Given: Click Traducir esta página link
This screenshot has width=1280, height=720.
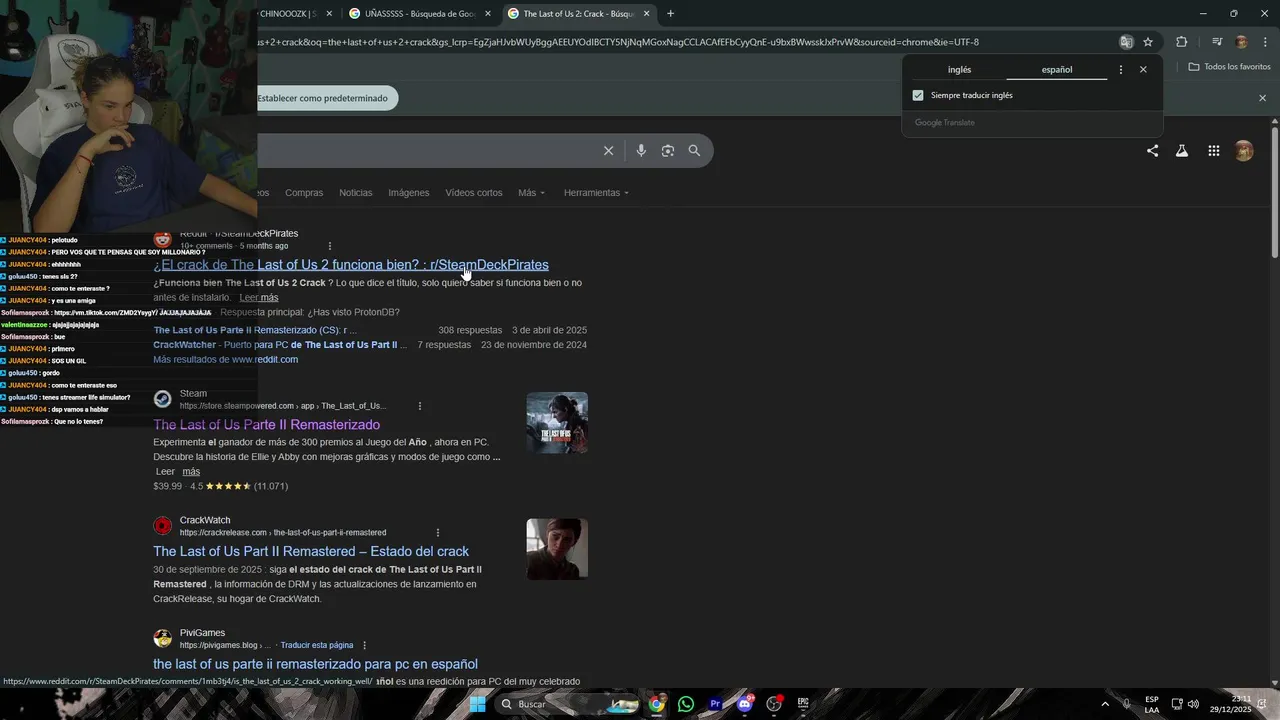Looking at the screenshot, I should point(317,646).
